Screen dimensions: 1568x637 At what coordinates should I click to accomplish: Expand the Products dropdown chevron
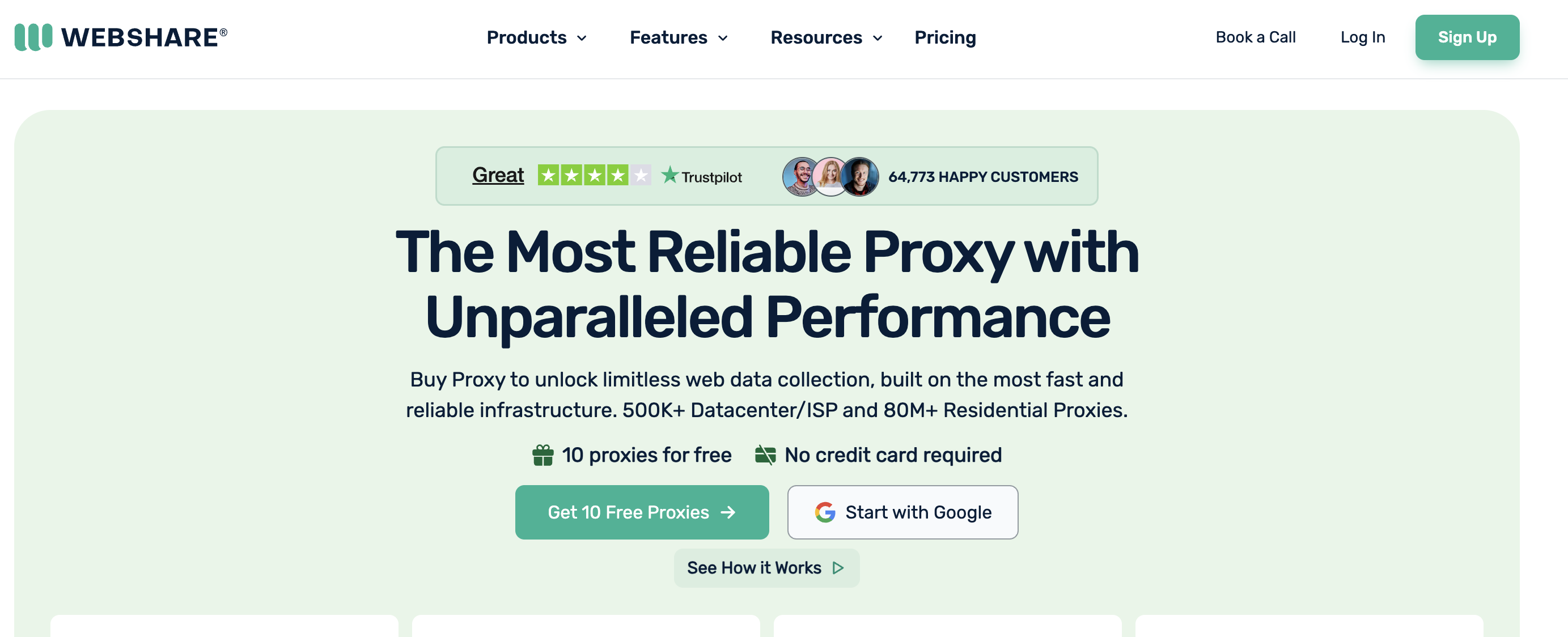tap(582, 39)
